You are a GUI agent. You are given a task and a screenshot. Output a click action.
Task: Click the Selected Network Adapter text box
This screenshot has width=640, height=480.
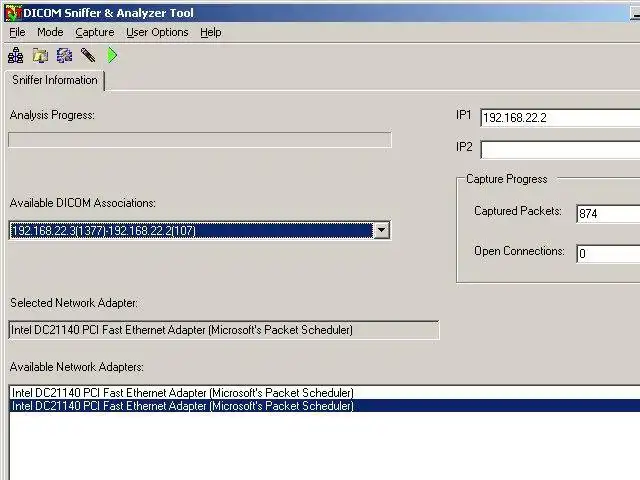(224, 330)
